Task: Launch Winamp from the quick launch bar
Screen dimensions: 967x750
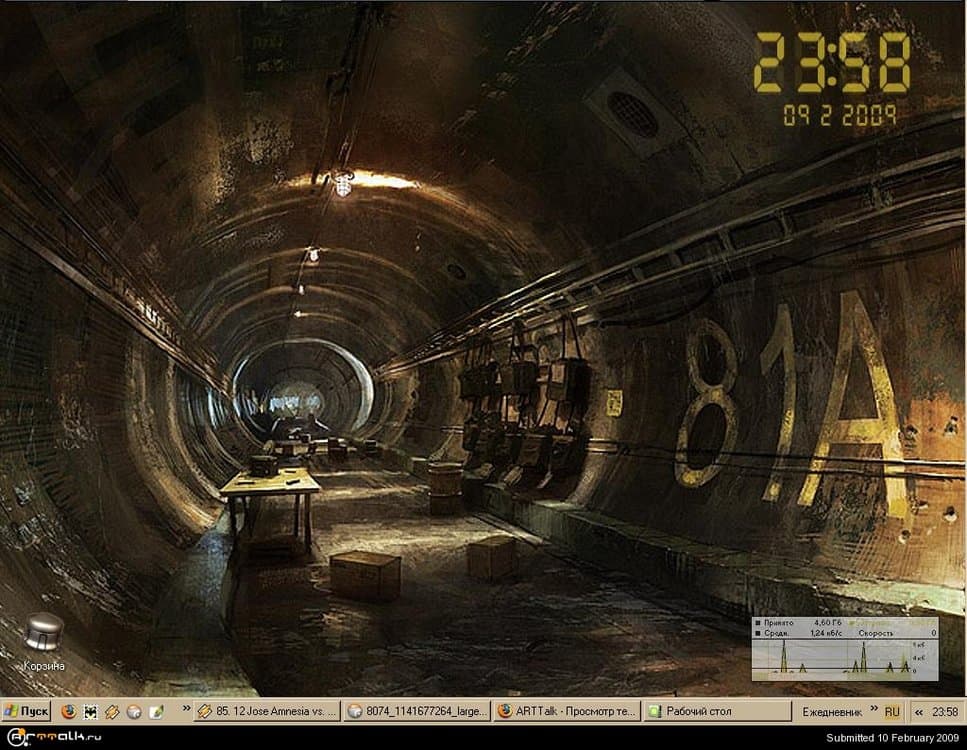Action: click(x=112, y=712)
